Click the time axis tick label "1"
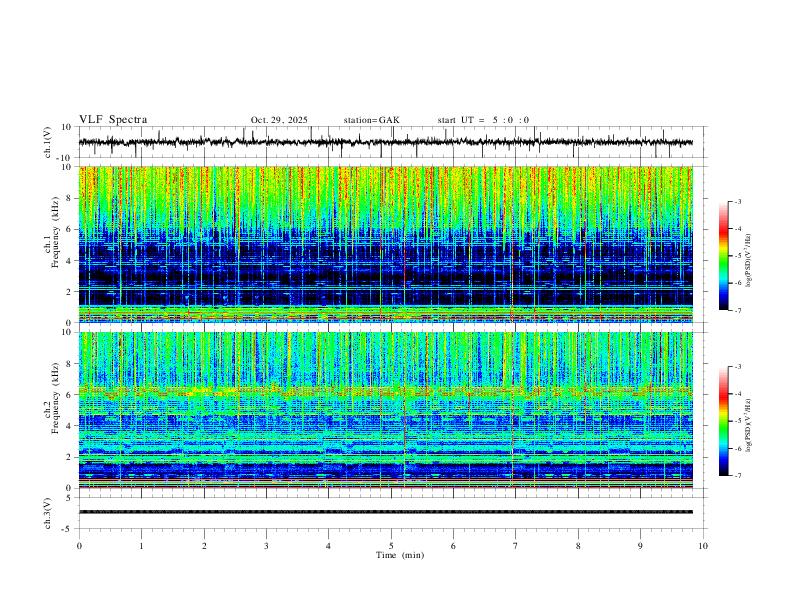 click(141, 546)
